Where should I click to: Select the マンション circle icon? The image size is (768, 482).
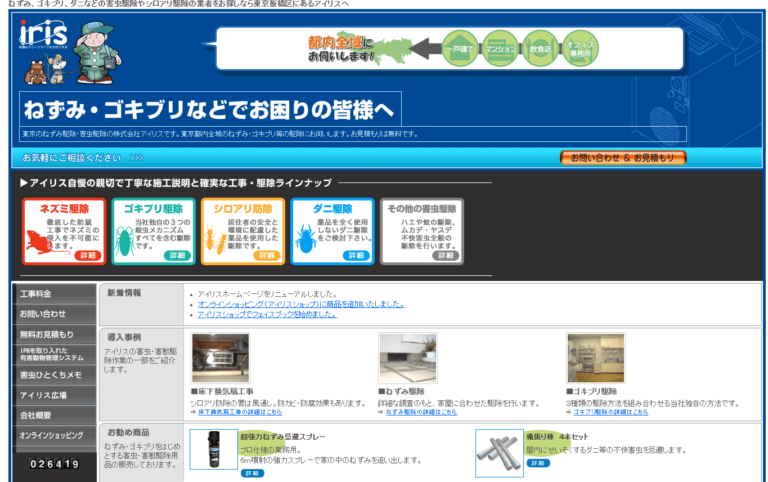[500, 48]
